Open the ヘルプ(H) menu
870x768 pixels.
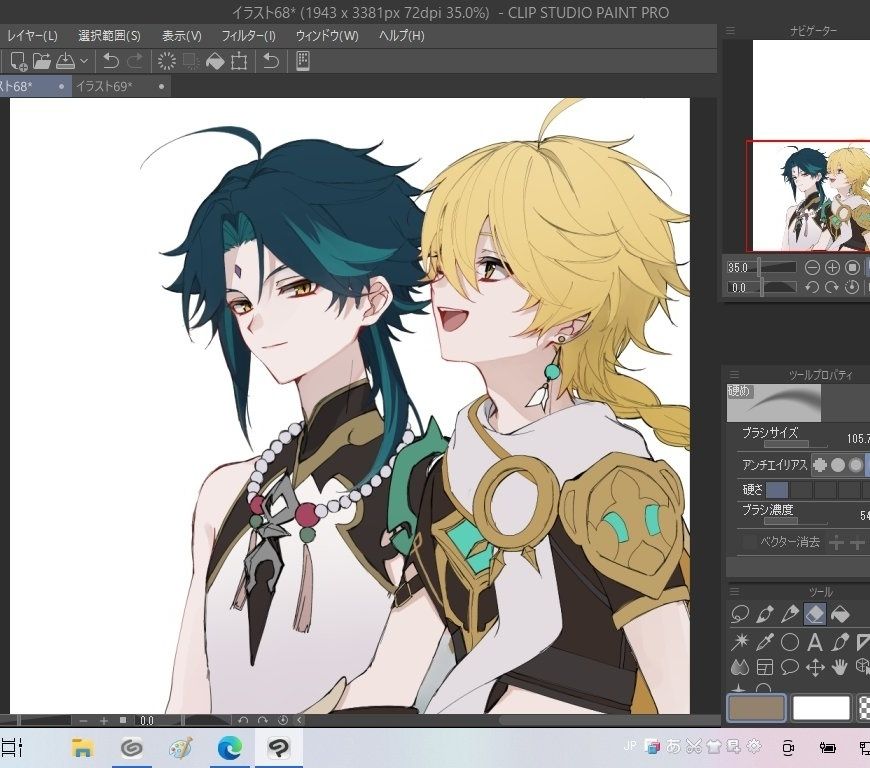click(x=401, y=36)
